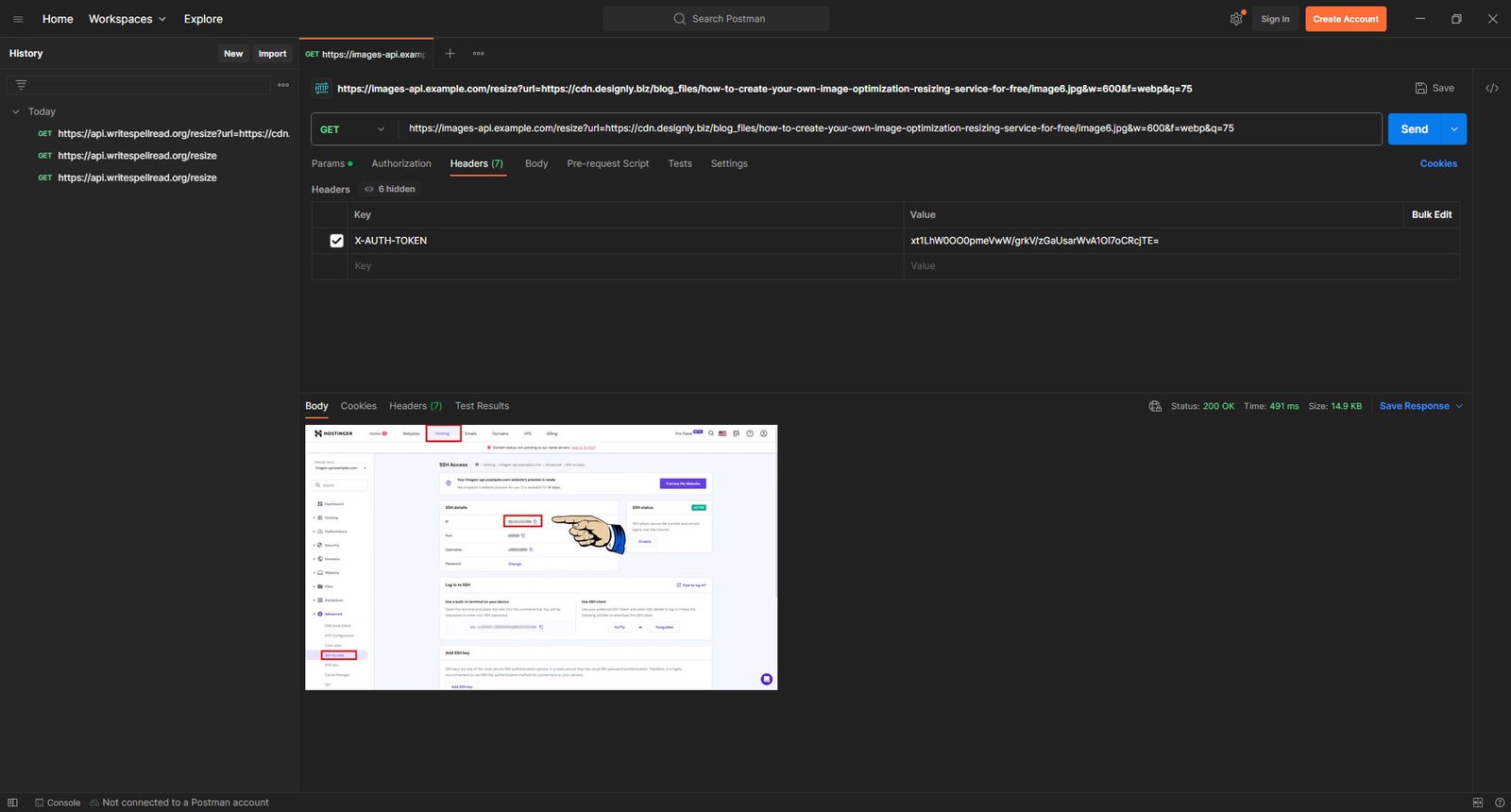Open response Headers (7) tab
This screenshot has height=812, width=1511.
(416, 406)
